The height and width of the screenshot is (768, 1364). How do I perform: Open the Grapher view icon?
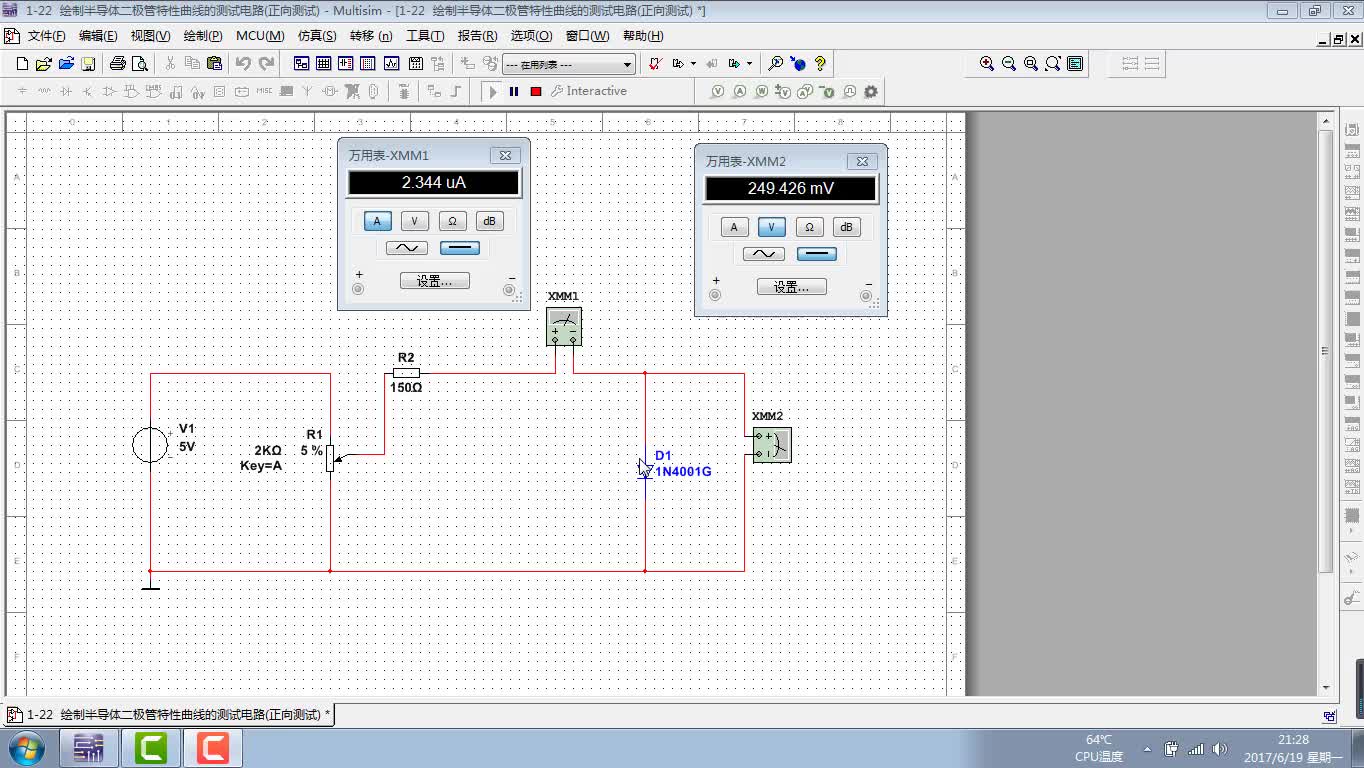(x=391, y=63)
